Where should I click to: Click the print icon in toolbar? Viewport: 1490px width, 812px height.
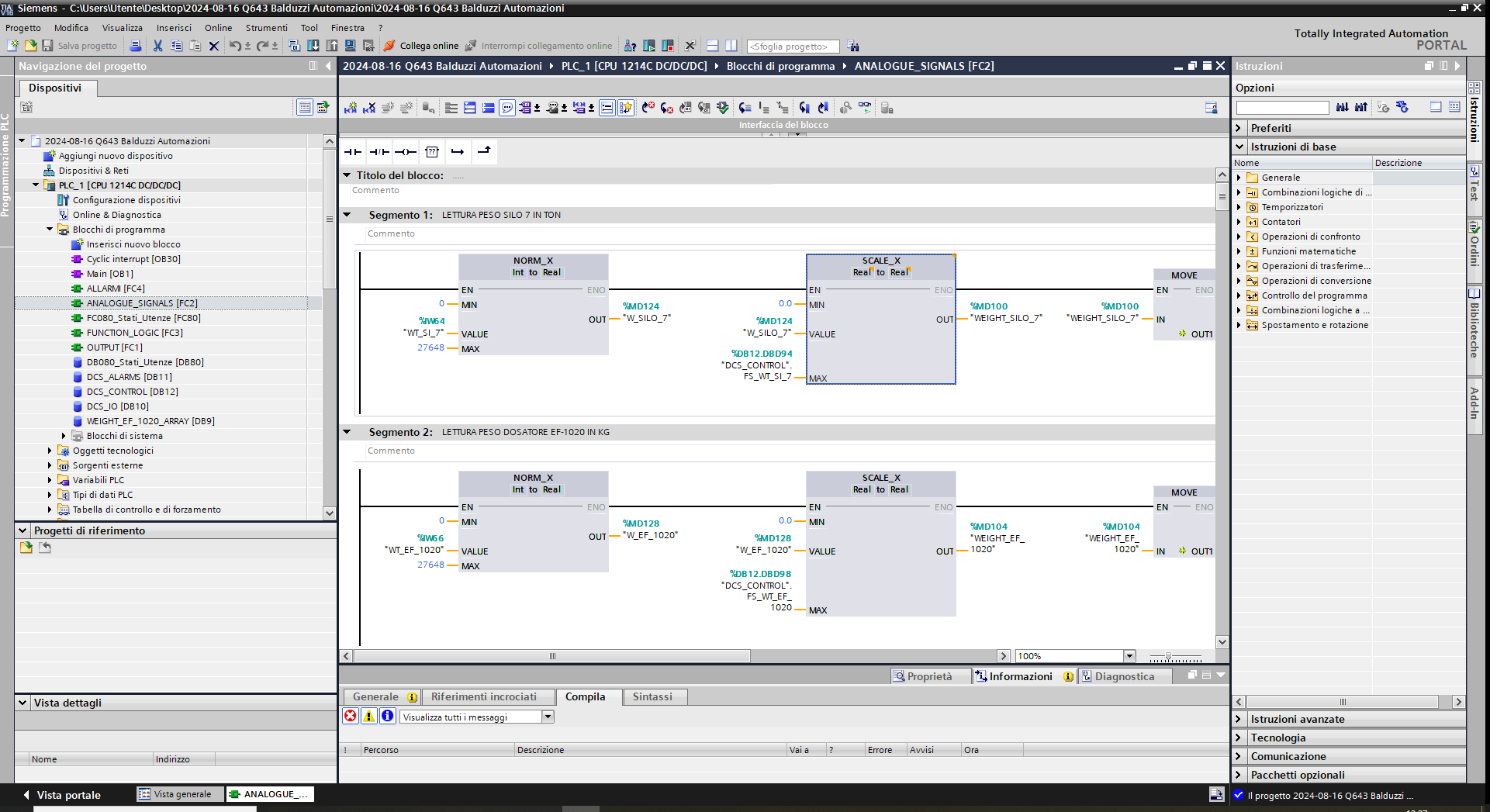(136, 46)
